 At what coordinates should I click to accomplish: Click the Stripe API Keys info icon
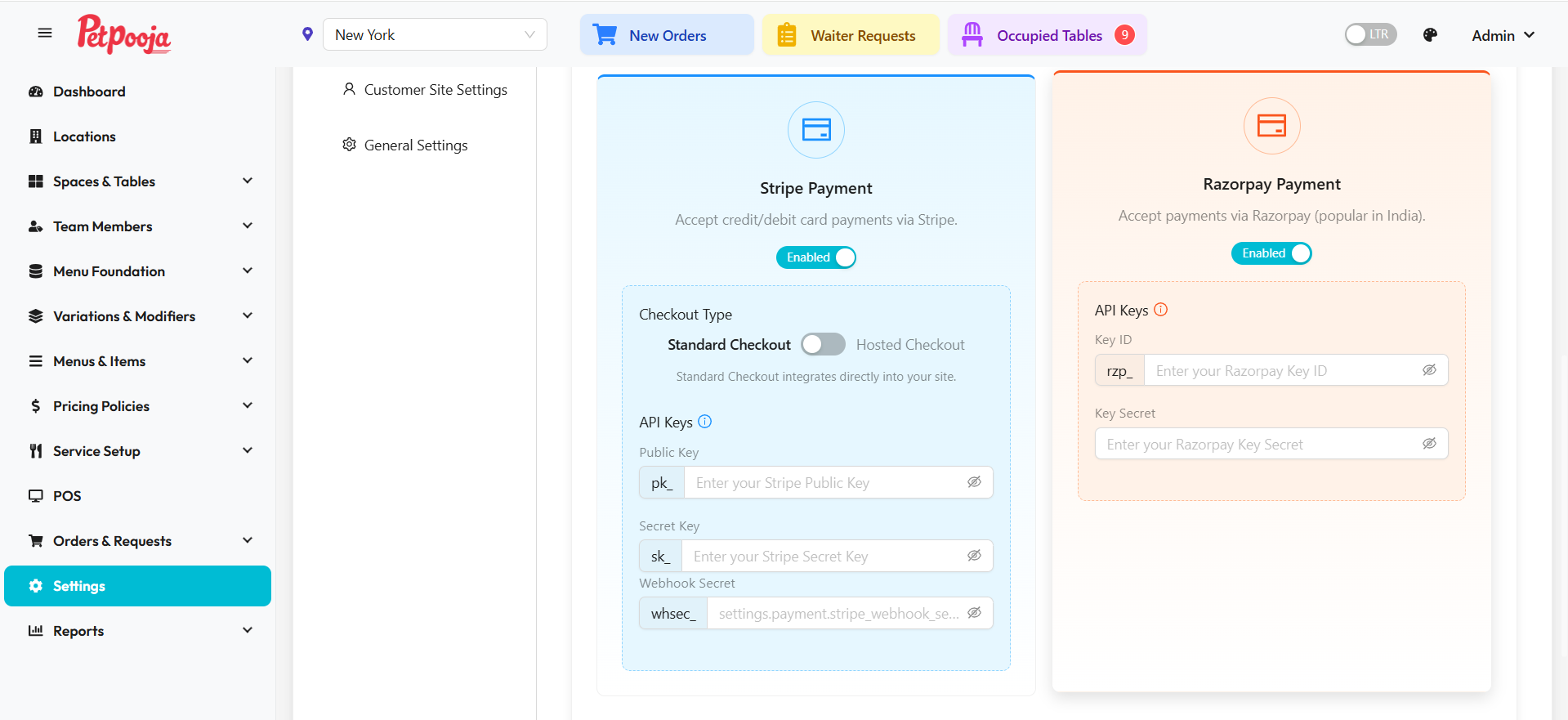(x=705, y=422)
